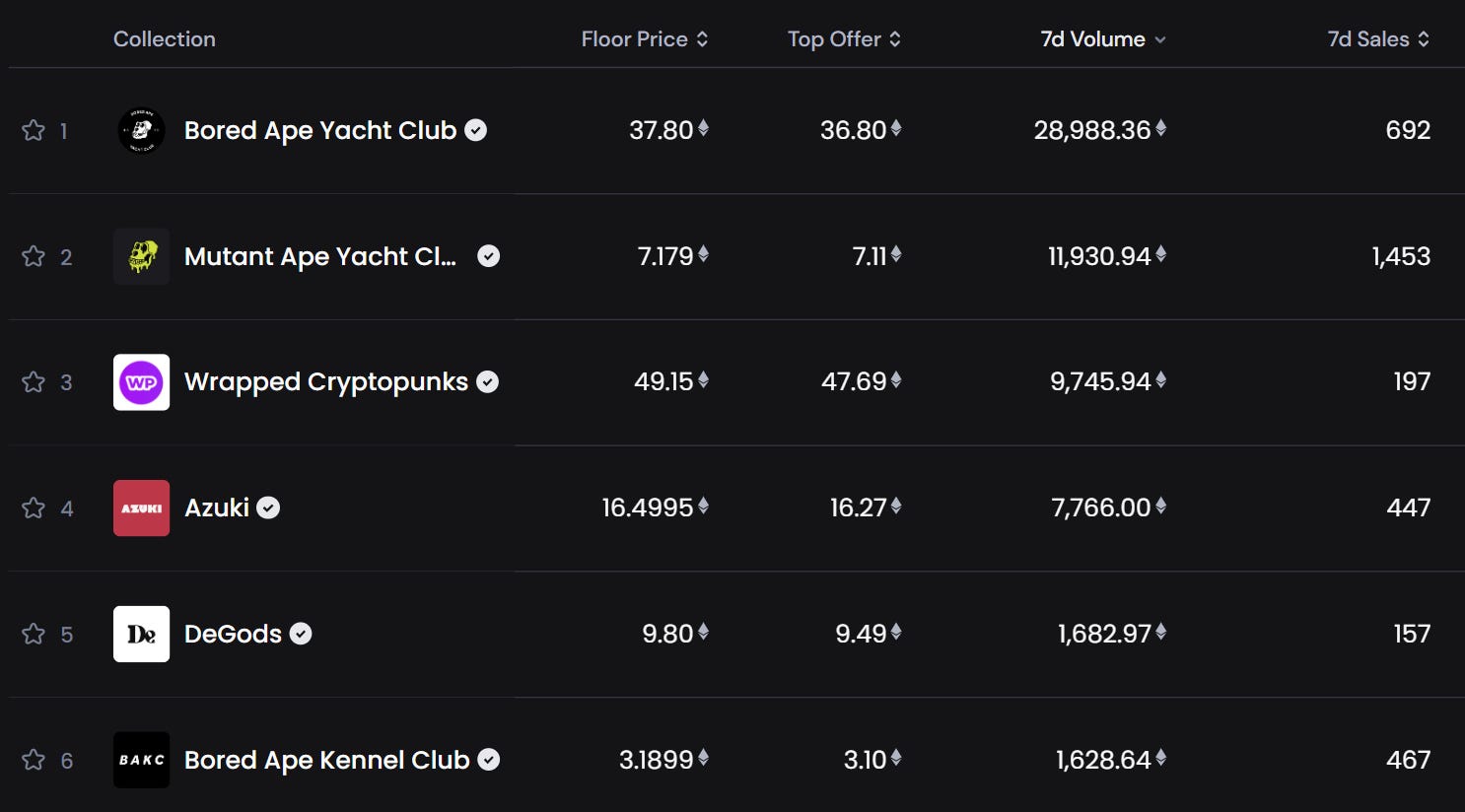Click the Bored Ape Yacht Club logo icon
The width and height of the screenshot is (1465, 812).
(x=141, y=130)
